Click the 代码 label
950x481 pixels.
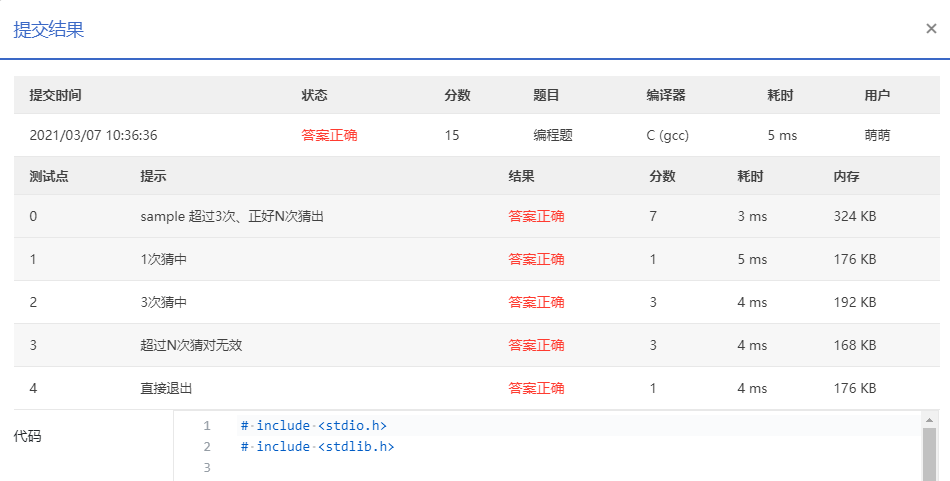click(x=27, y=436)
